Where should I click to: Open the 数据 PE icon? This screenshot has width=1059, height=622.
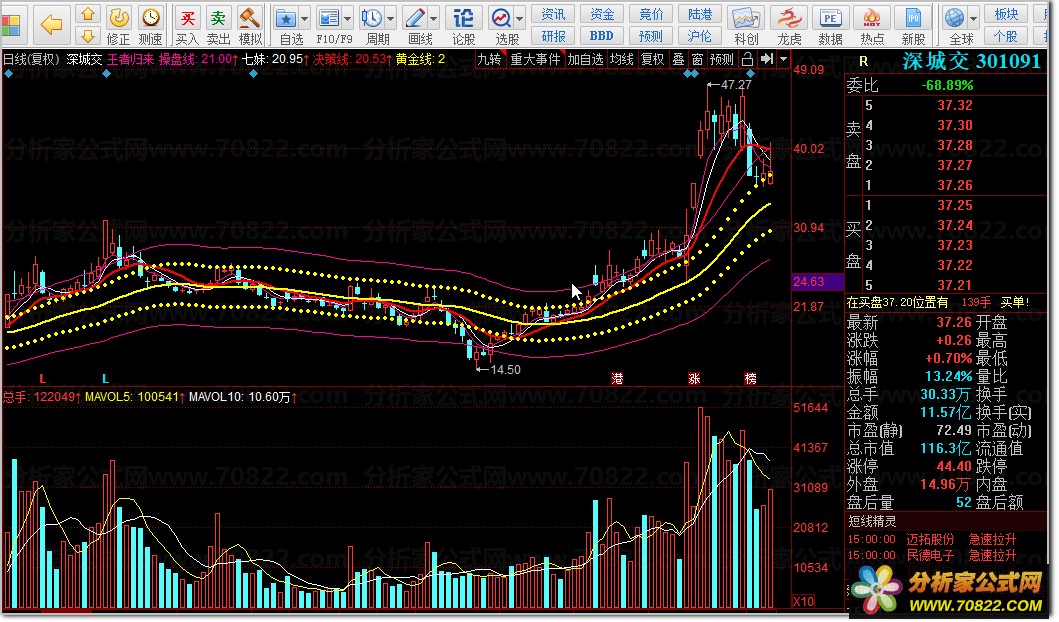point(830,19)
